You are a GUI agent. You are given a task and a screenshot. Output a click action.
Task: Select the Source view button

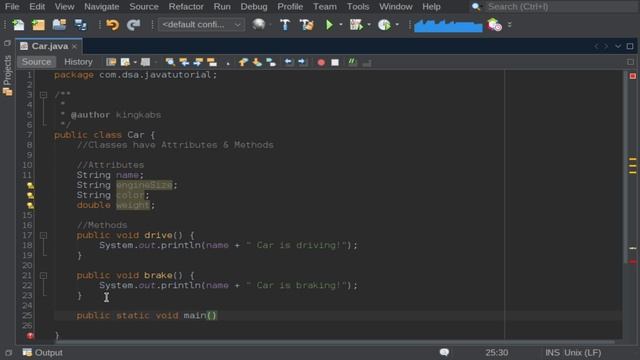[36, 62]
